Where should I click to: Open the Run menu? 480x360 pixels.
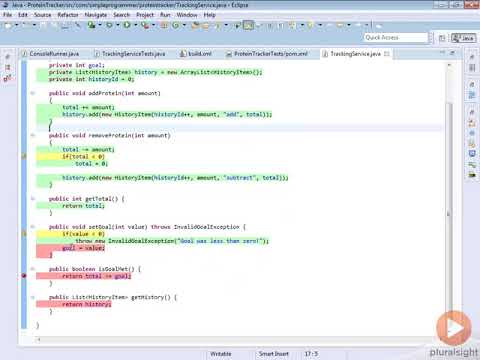[x=165, y=15]
